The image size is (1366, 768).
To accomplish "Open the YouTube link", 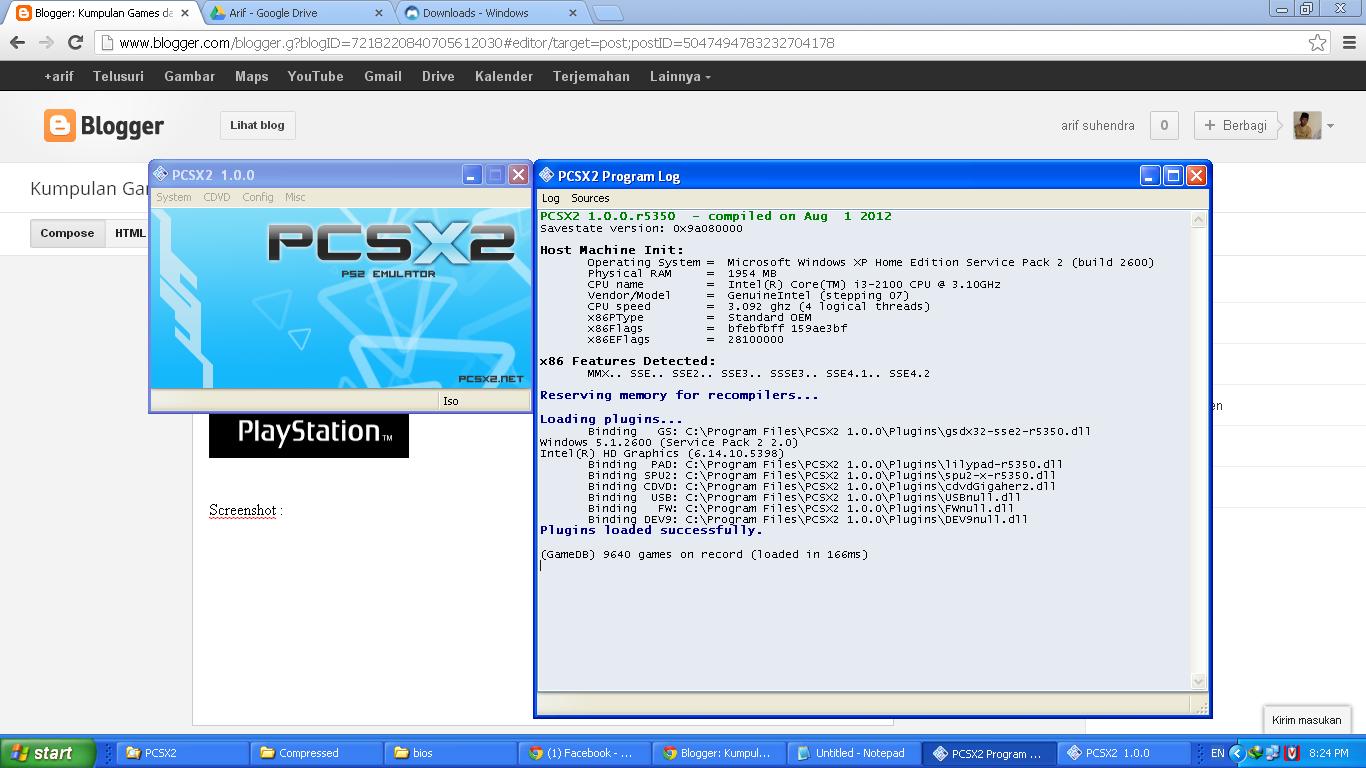I will coord(316,76).
